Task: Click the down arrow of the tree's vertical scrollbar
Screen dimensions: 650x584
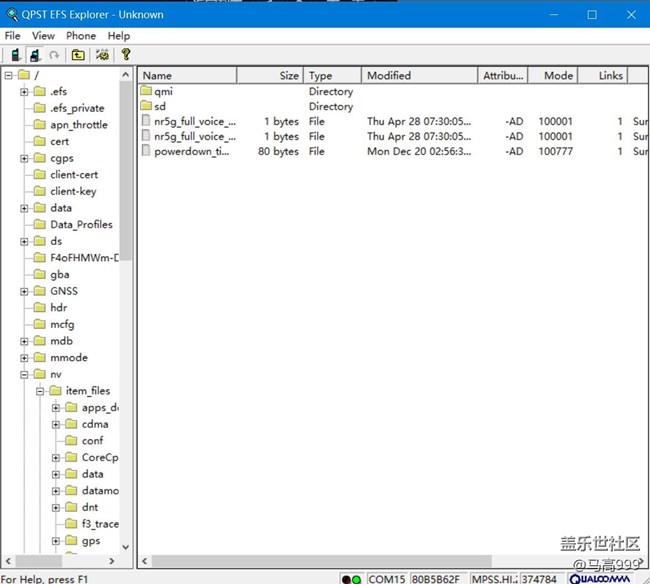Action: pyautogui.click(x=126, y=547)
